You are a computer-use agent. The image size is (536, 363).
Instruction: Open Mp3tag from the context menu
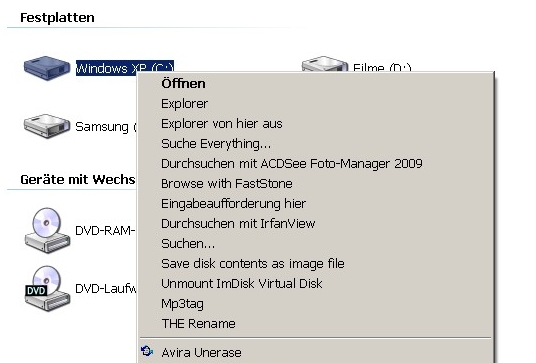point(317,304)
